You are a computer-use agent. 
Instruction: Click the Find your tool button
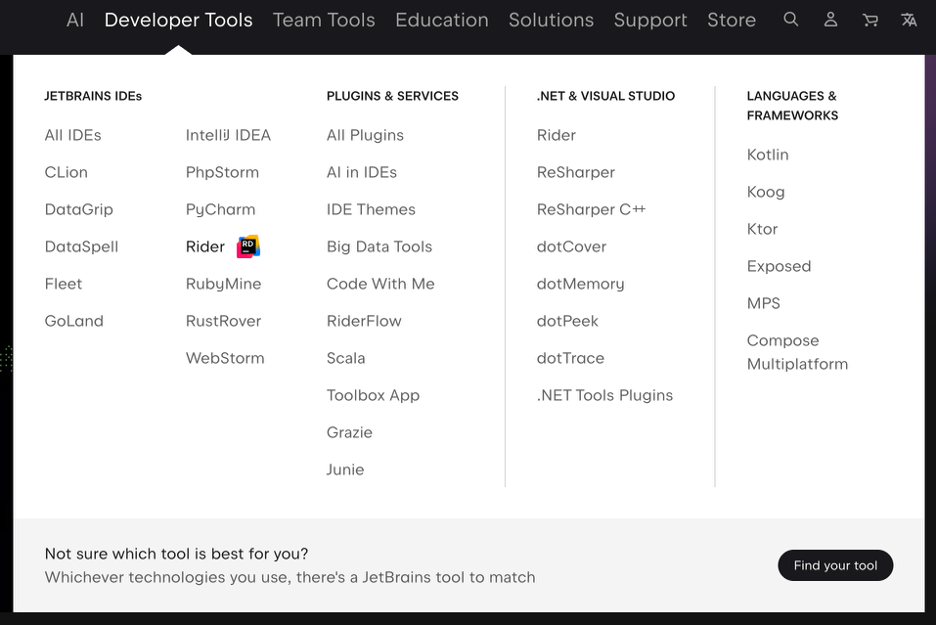(835, 565)
